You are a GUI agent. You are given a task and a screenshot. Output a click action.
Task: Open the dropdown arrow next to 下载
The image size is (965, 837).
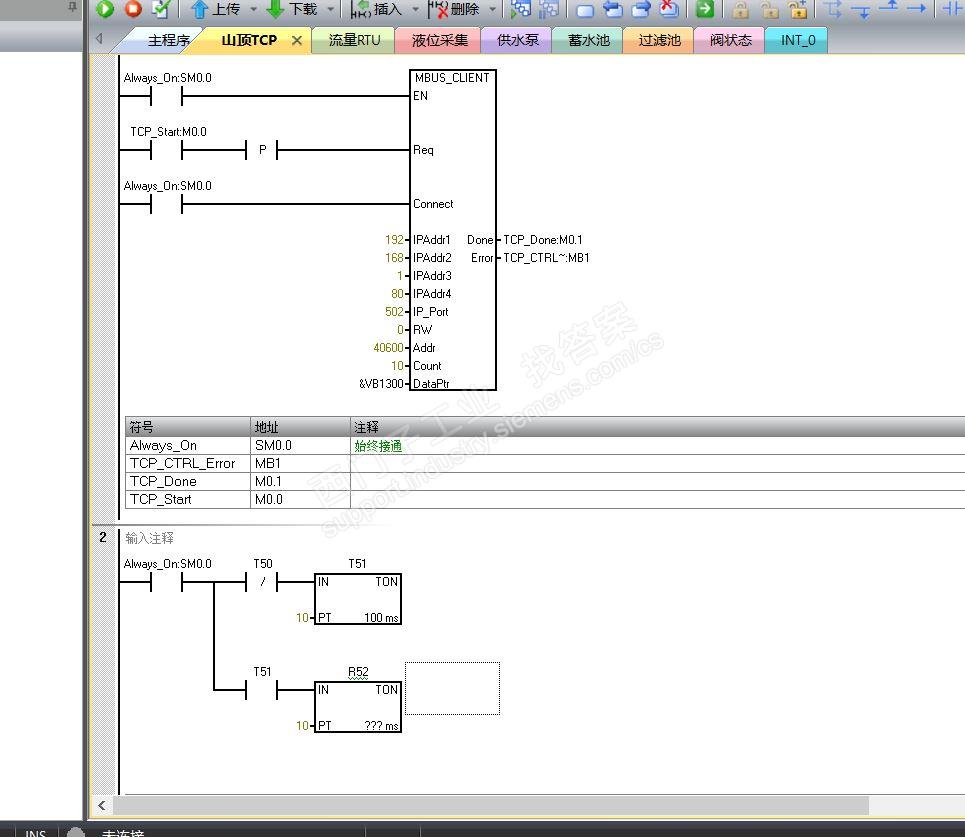[x=330, y=9]
